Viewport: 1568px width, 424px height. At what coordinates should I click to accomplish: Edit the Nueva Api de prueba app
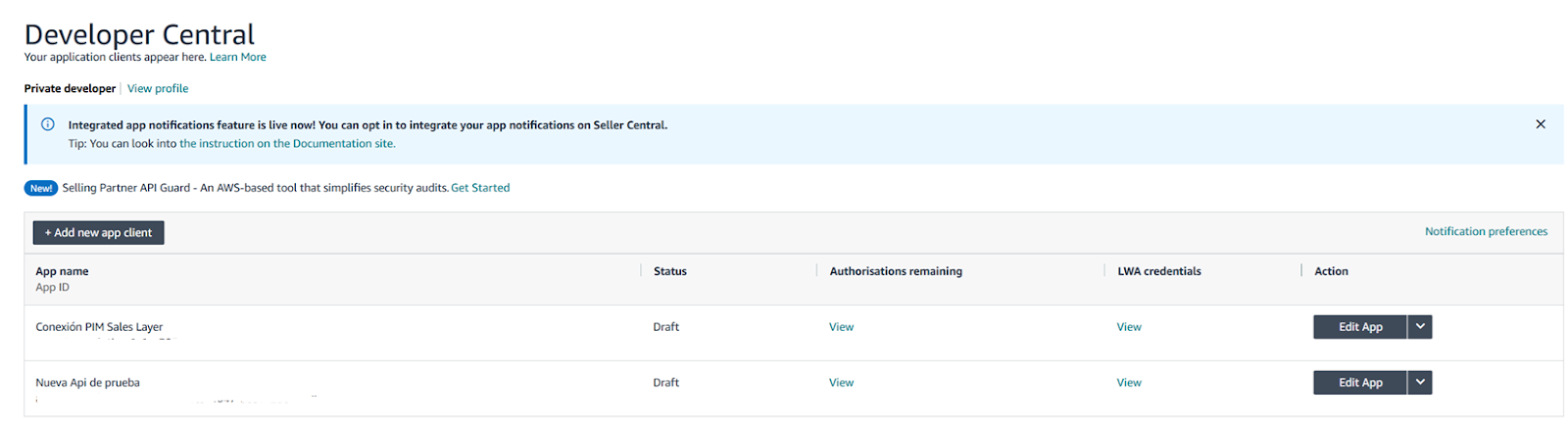click(1359, 383)
